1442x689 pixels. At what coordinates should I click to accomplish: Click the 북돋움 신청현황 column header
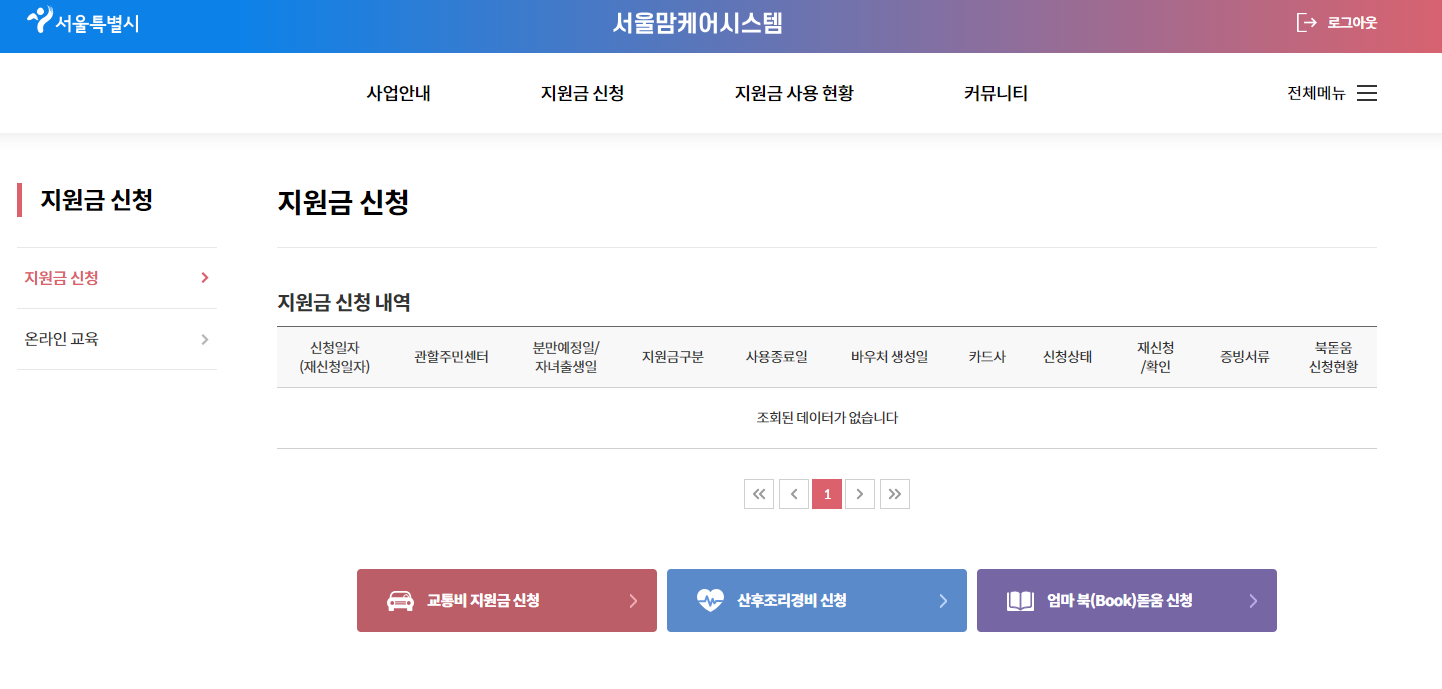pos(1334,357)
